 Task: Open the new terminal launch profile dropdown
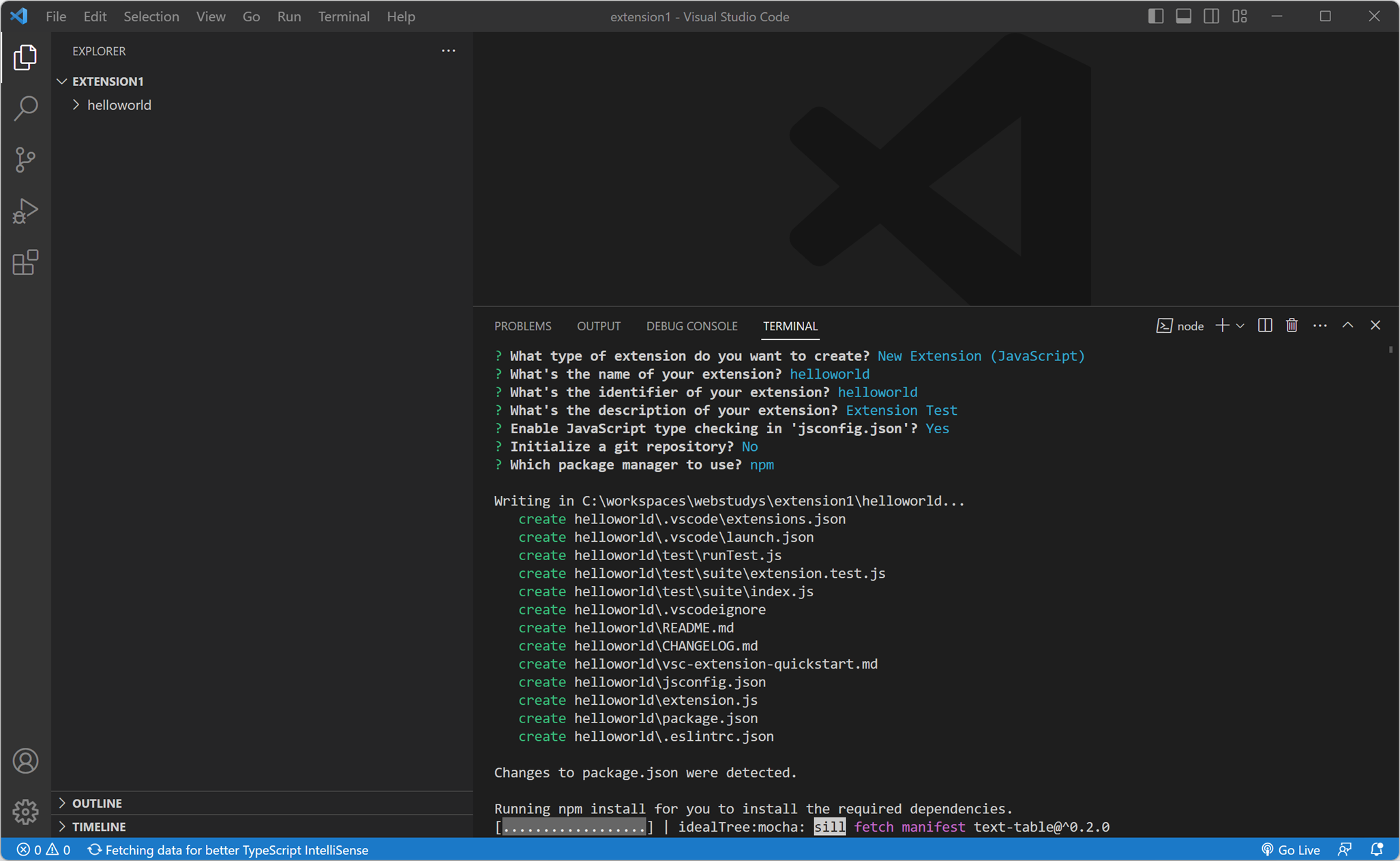(x=1240, y=325)
